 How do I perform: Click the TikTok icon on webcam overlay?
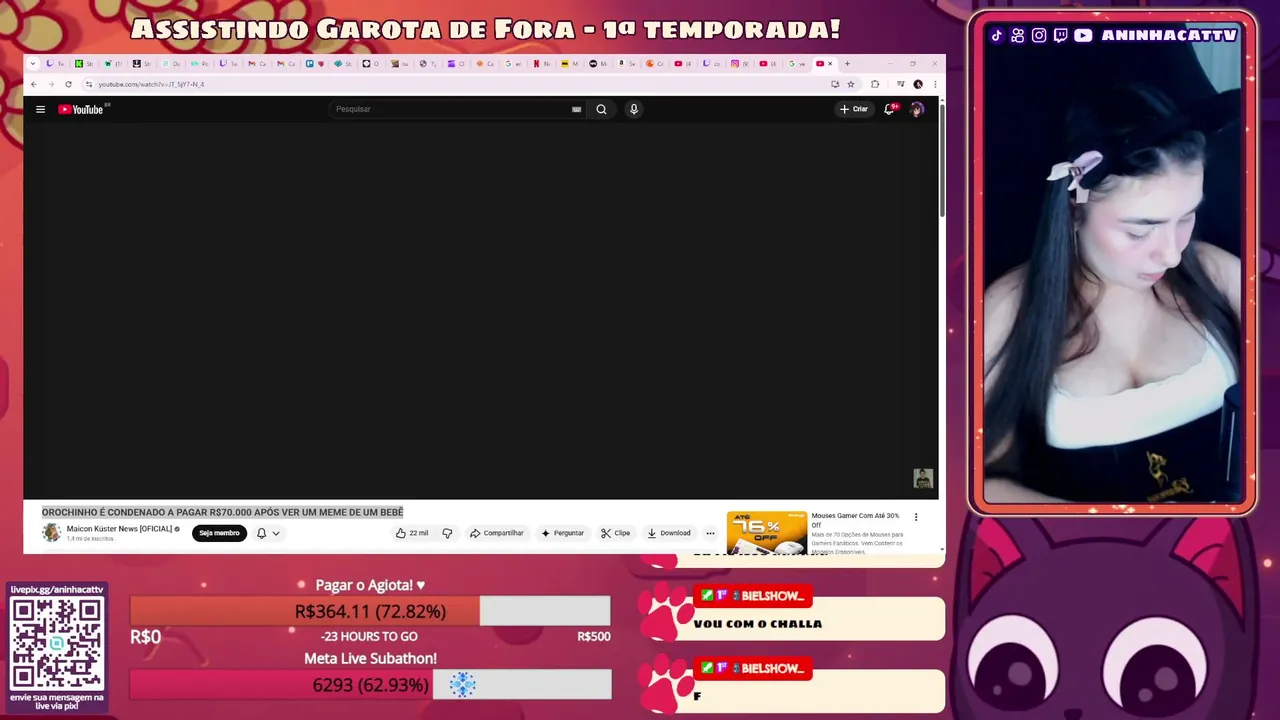coord(996,36)
